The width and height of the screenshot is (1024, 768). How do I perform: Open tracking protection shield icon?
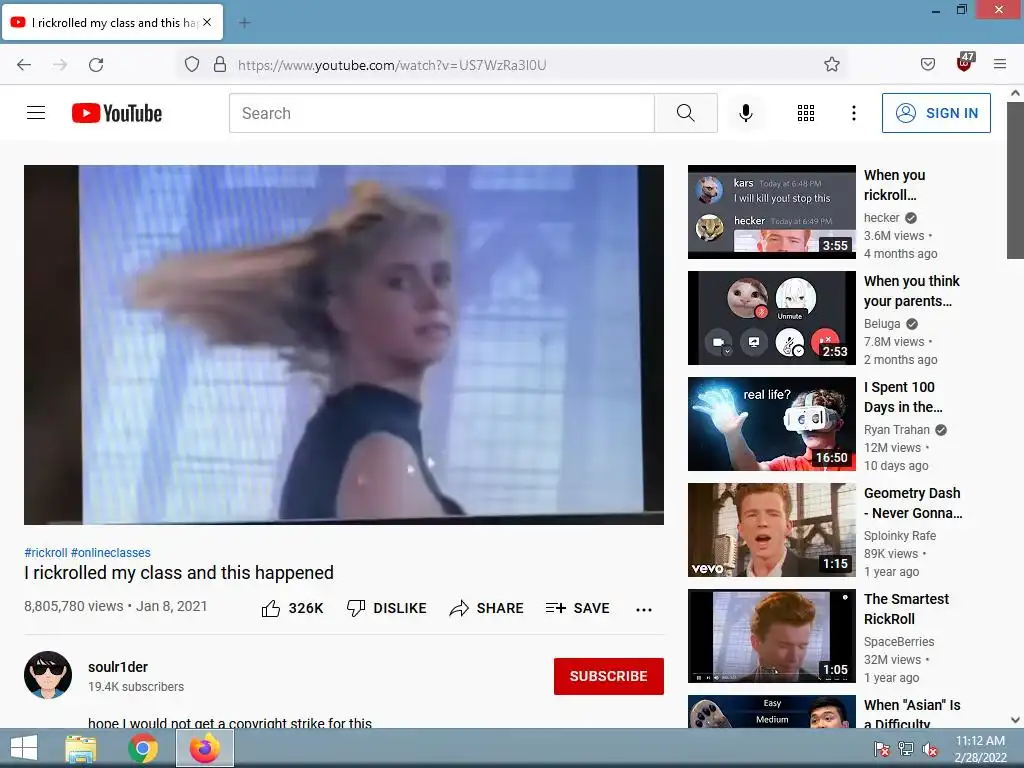coord(191,65)
